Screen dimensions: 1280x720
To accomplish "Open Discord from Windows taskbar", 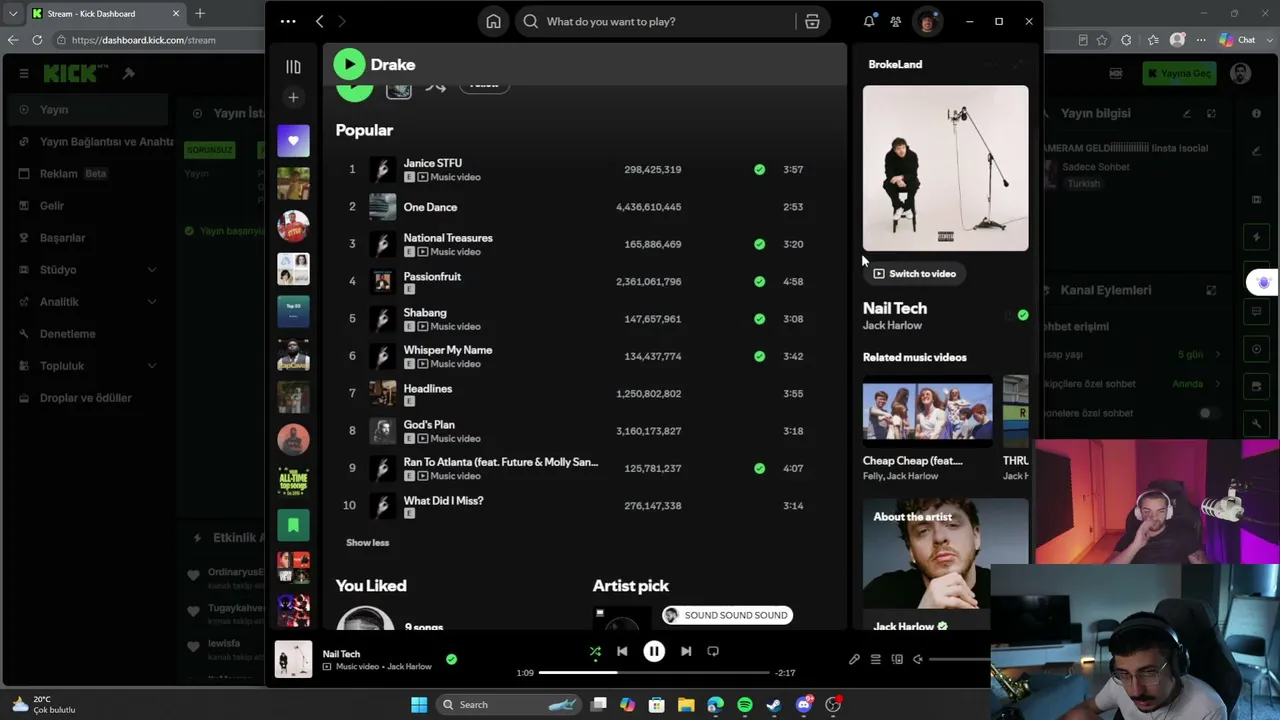I will [804, 705].
